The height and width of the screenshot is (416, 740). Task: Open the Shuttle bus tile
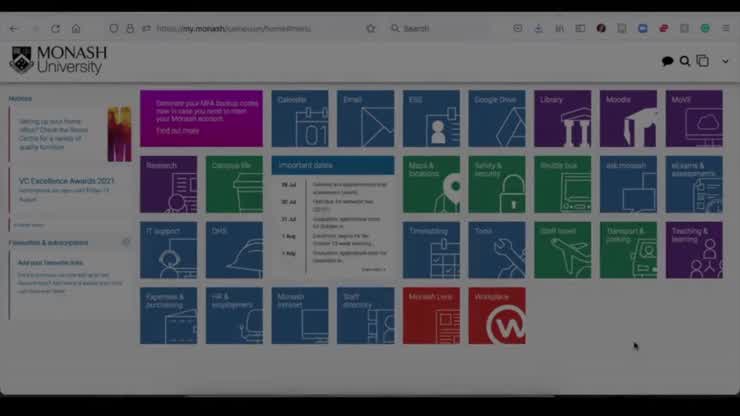[x=563, y=184]
